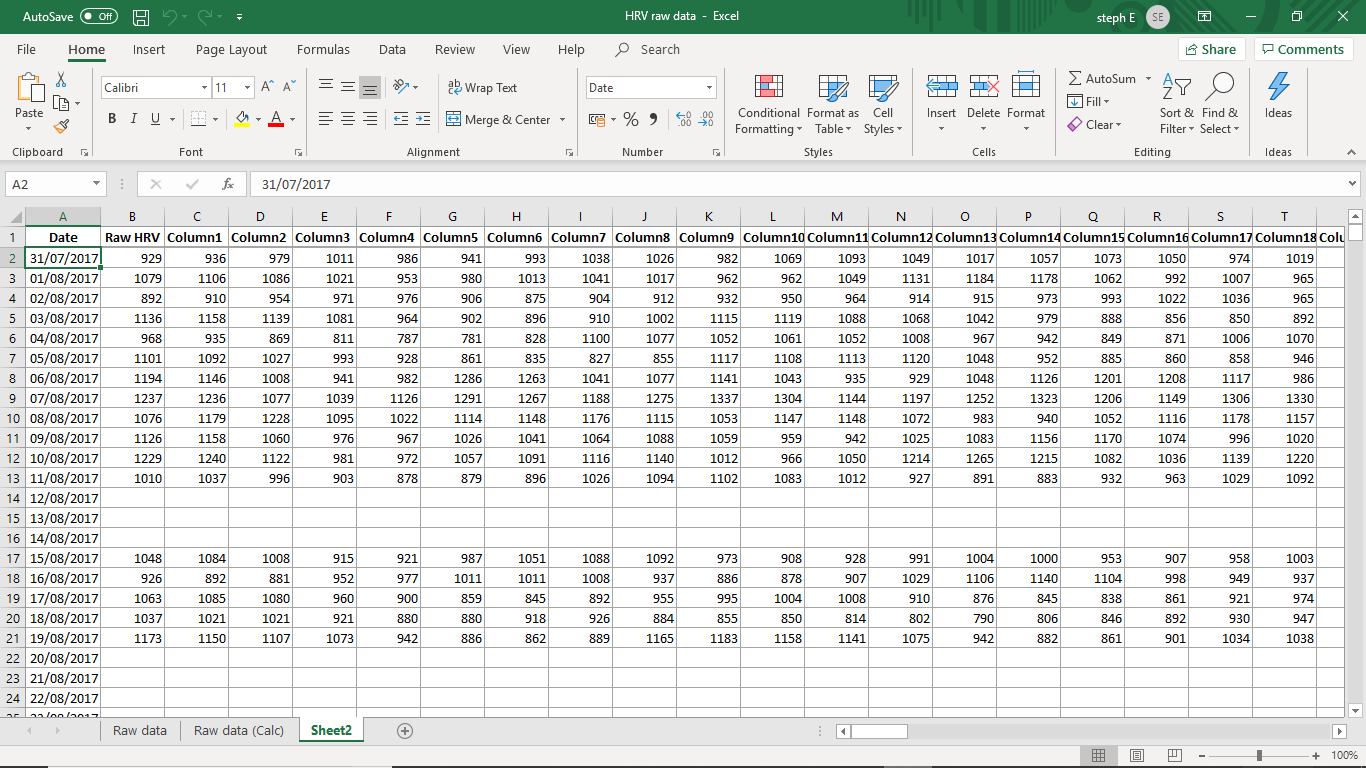Add a new sheet with plus icon

click(405, 731)
